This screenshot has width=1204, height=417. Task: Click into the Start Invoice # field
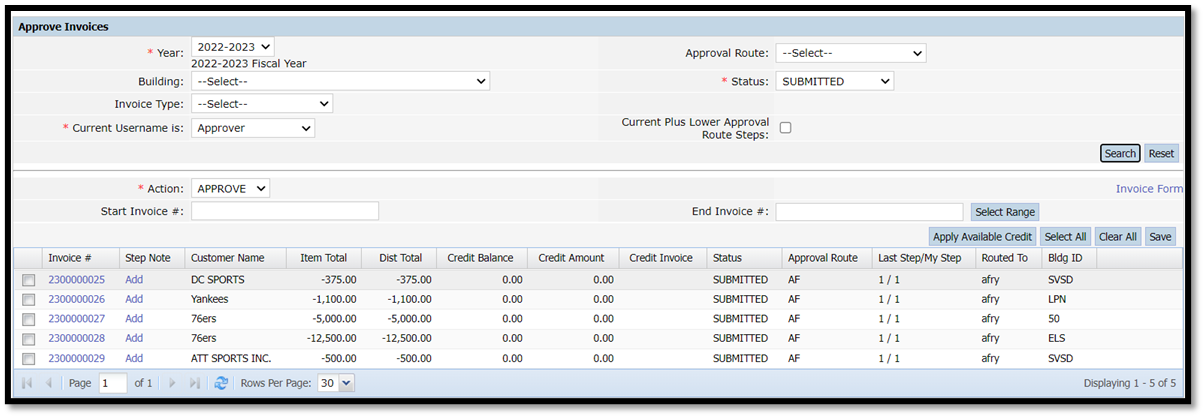click(x=285, y=211)
